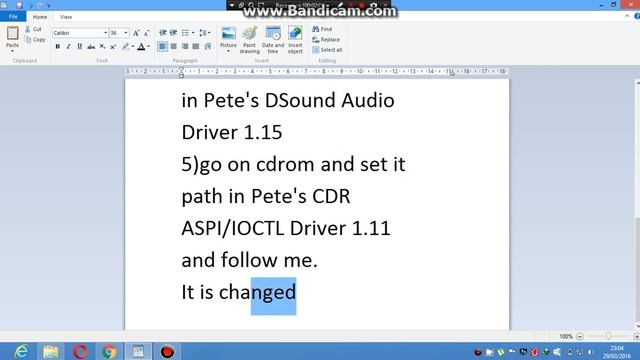Screen dimensions: 640x360
Task: Toggle underline formatting
Action: coord(80,47)
